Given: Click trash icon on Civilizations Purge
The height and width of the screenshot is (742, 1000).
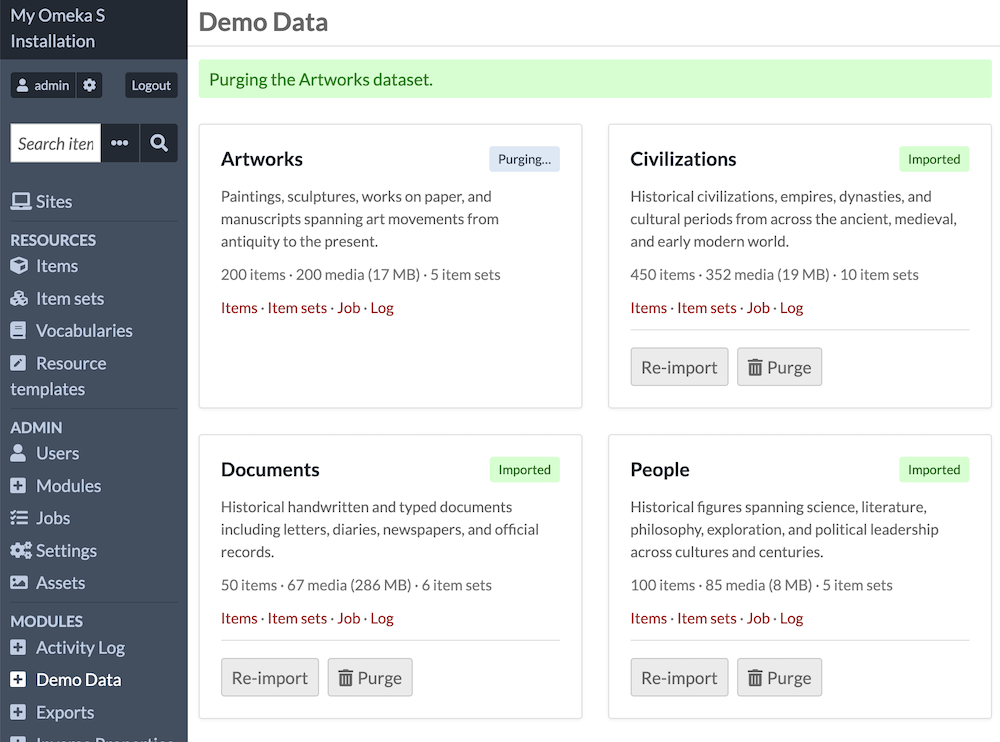Looking at the screenshot, I should pos(754,367).
